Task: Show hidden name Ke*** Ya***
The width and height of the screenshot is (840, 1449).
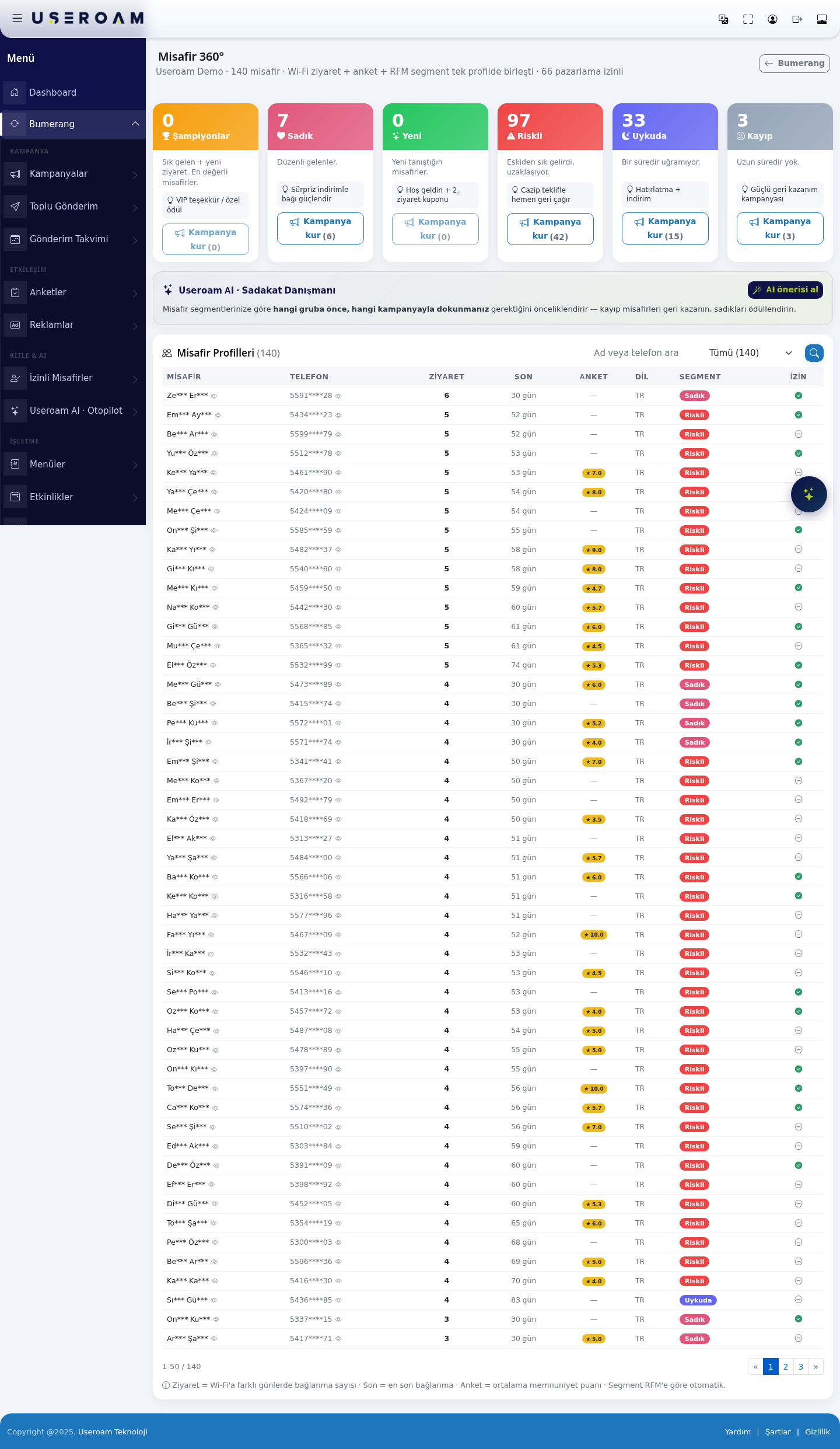Action: pos(213,473)
